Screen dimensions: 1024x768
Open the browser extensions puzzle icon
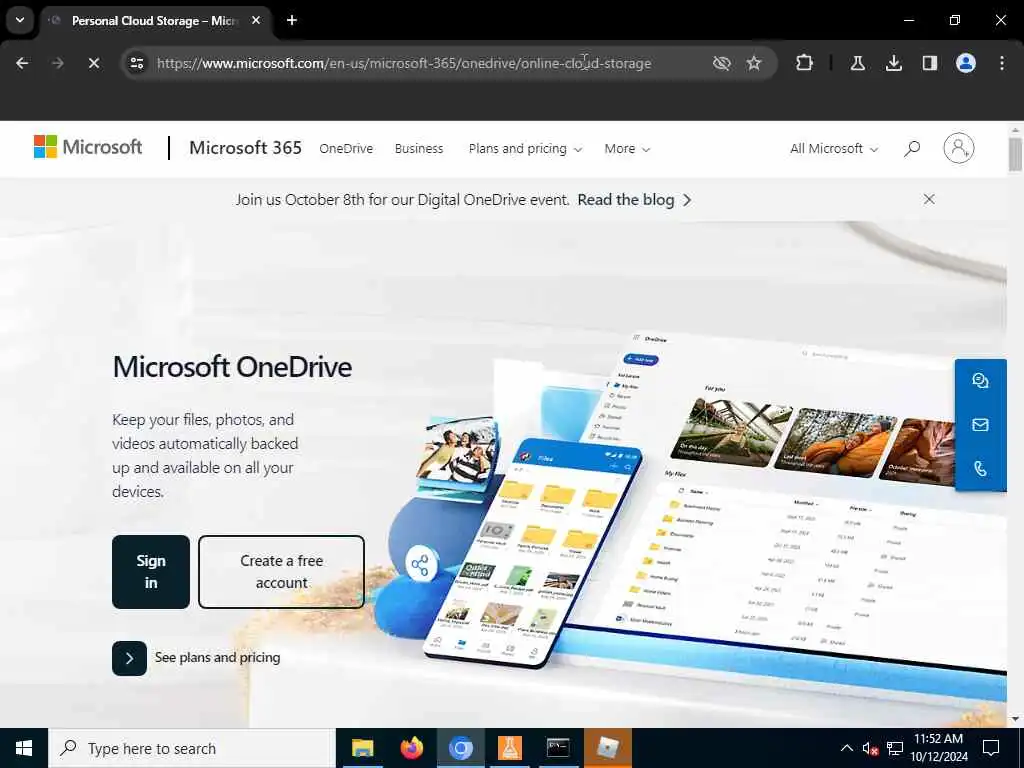click(x=805, y=63)
